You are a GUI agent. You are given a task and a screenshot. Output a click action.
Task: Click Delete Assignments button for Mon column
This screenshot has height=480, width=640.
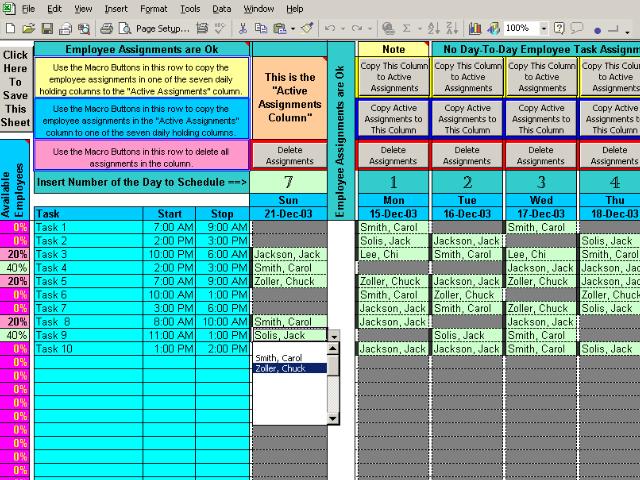click(393, 156)
